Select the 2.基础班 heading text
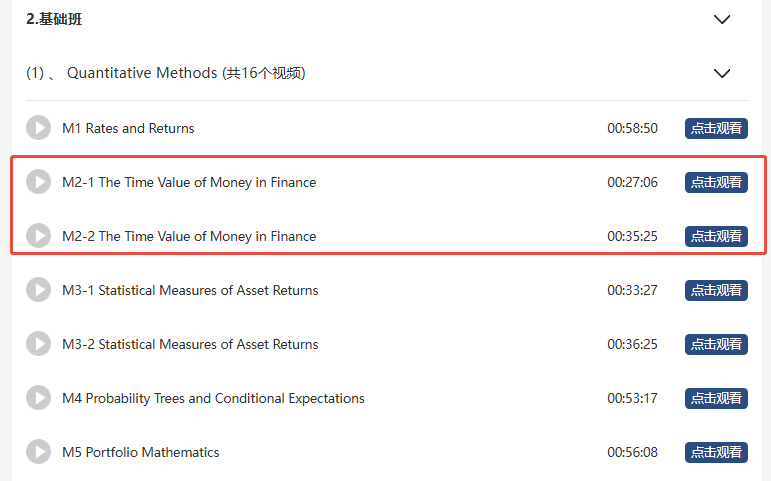This screenshot has height=481, width=771. click(54, 19)
